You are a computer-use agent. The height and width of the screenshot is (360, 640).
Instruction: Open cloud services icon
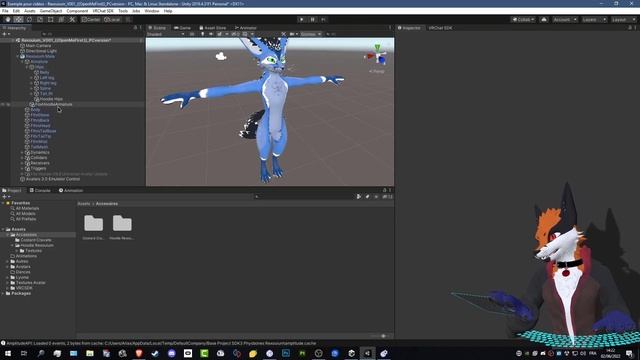point(544,19)
